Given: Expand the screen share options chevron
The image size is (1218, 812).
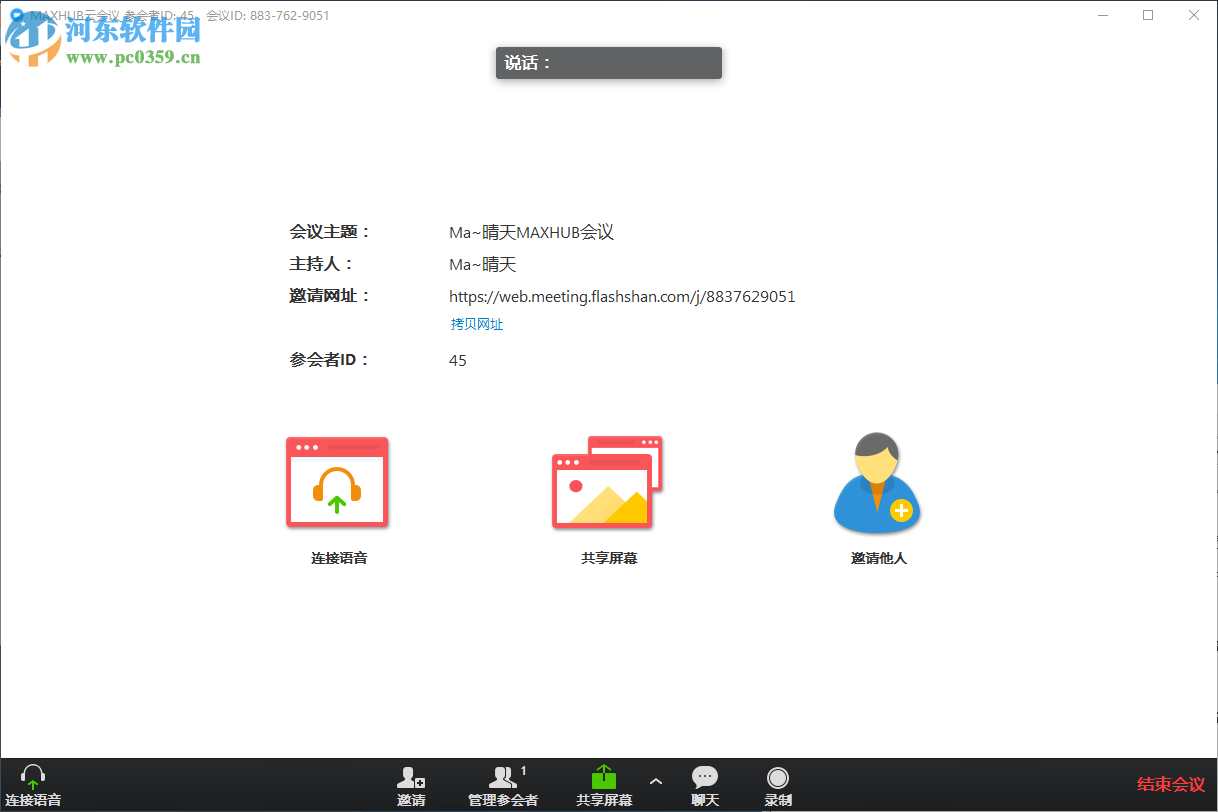Looking at the screenshot, I should (656, 783).
